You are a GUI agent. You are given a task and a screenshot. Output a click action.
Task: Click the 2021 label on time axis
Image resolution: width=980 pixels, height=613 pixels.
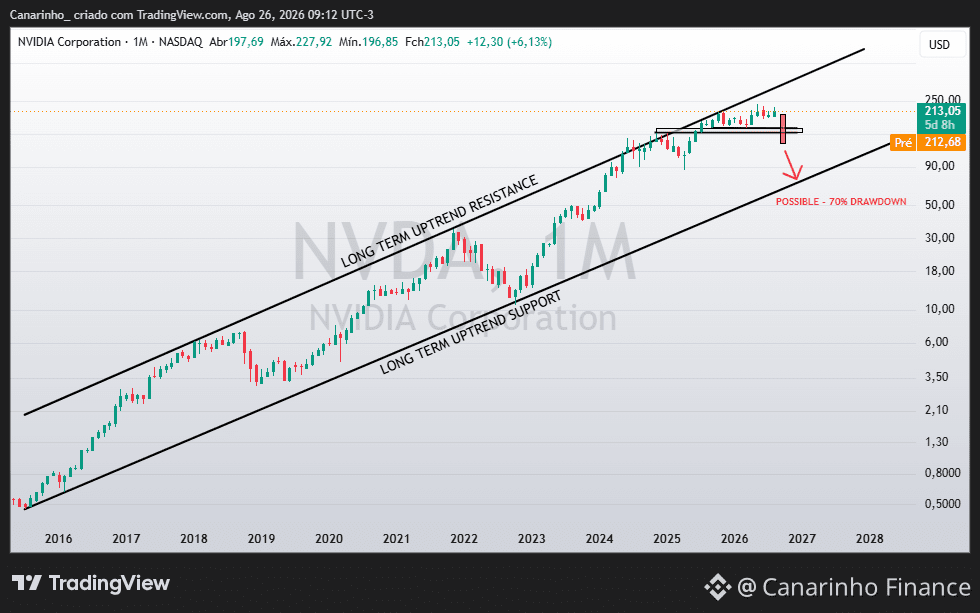click(x=396, y=539)
